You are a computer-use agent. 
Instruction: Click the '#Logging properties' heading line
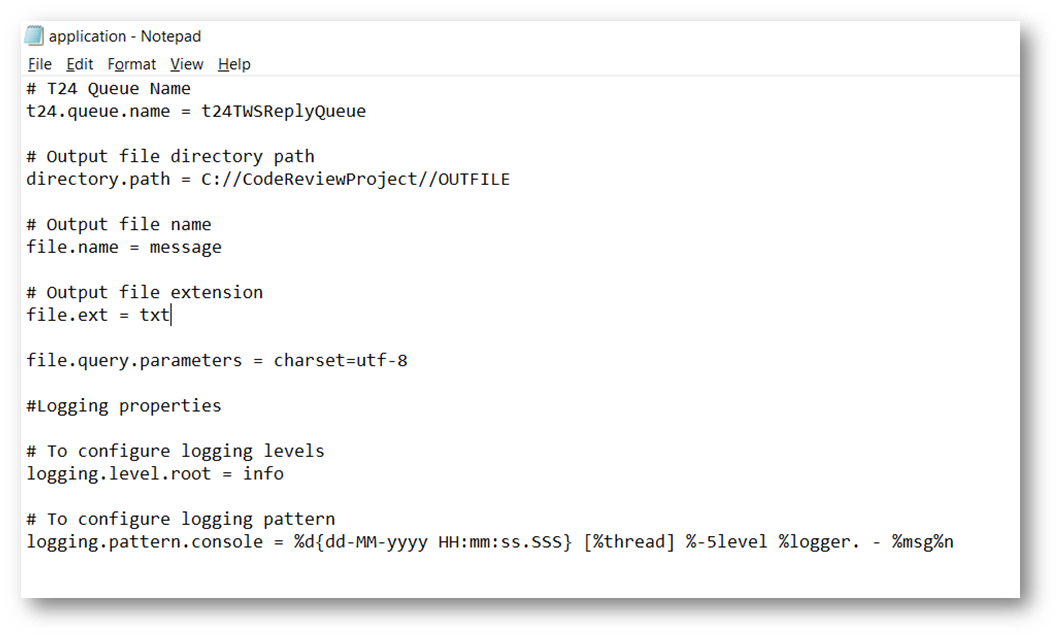(x=124, y=406)
